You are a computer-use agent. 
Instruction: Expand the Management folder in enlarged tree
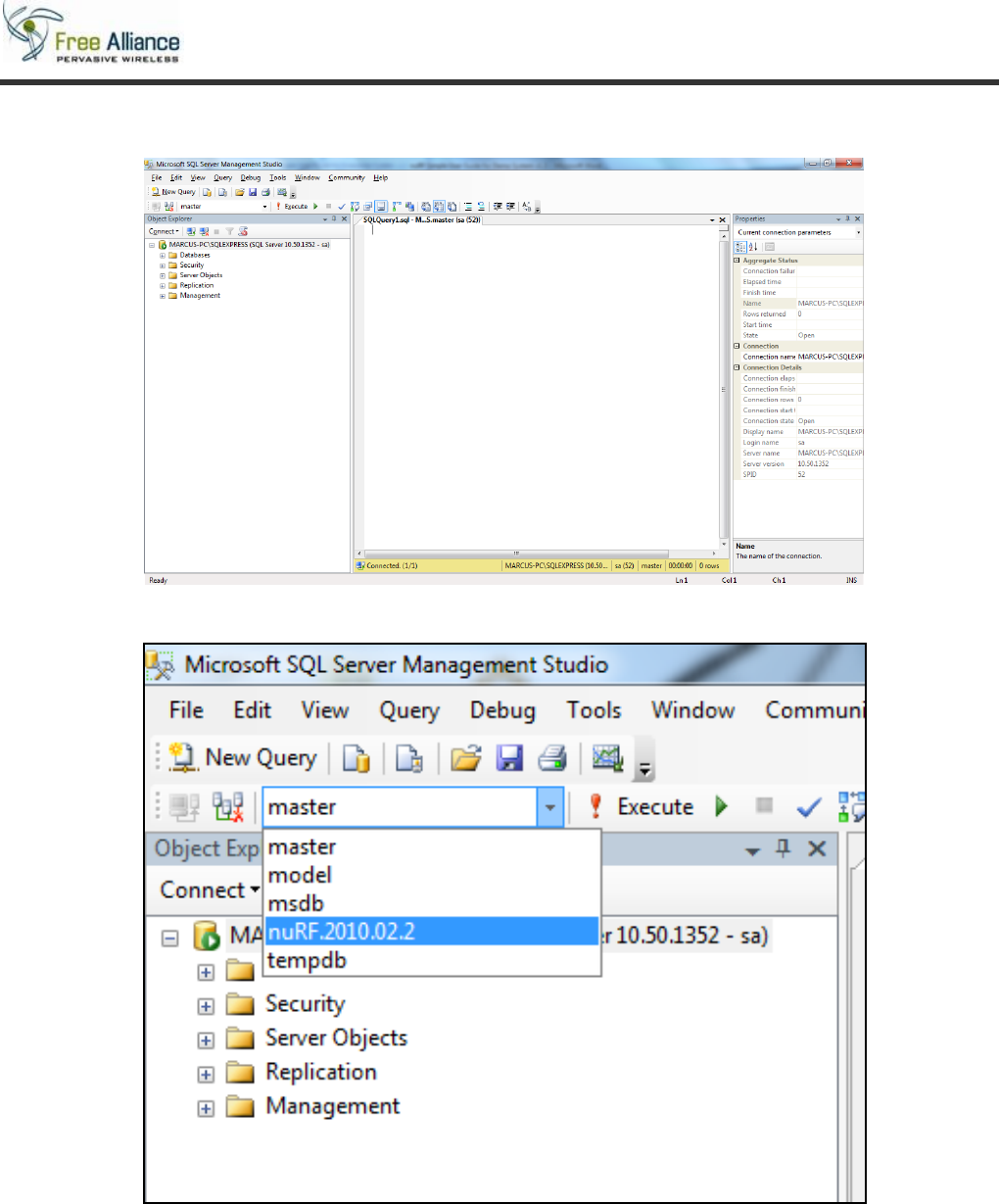click(206, 1109)
